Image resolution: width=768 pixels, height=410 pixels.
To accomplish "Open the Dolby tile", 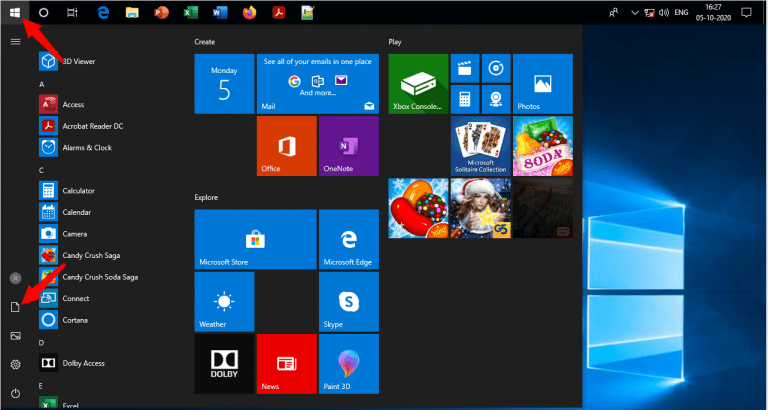I will coord(224,364).
